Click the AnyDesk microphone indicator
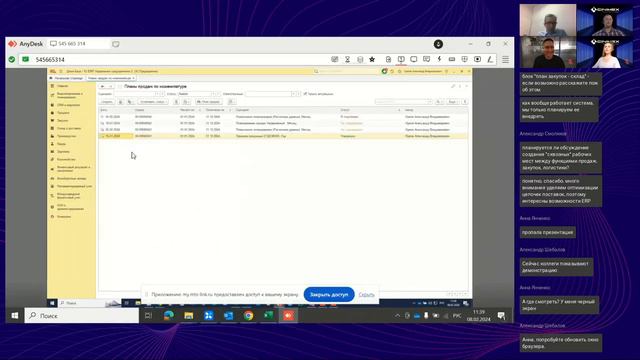Viewport: 640px width, 360px height. (x=438, y=44)
